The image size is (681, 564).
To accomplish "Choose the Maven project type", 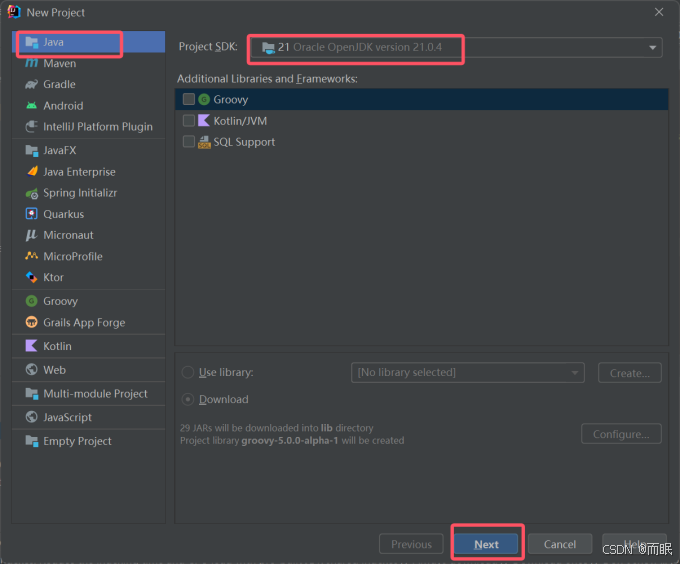I will click(x=89, y=63).
